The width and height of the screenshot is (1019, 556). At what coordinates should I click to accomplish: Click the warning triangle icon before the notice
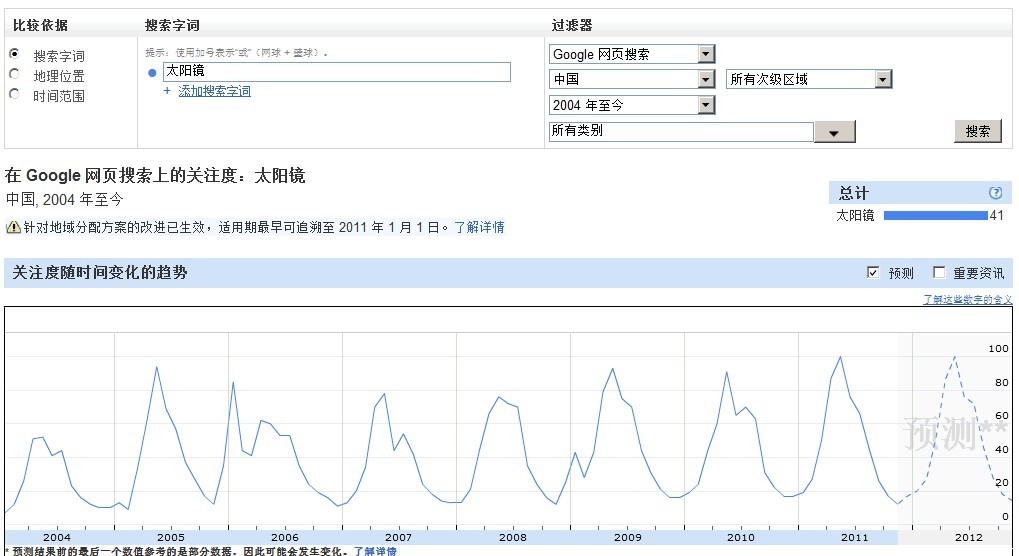coord(13,227)
